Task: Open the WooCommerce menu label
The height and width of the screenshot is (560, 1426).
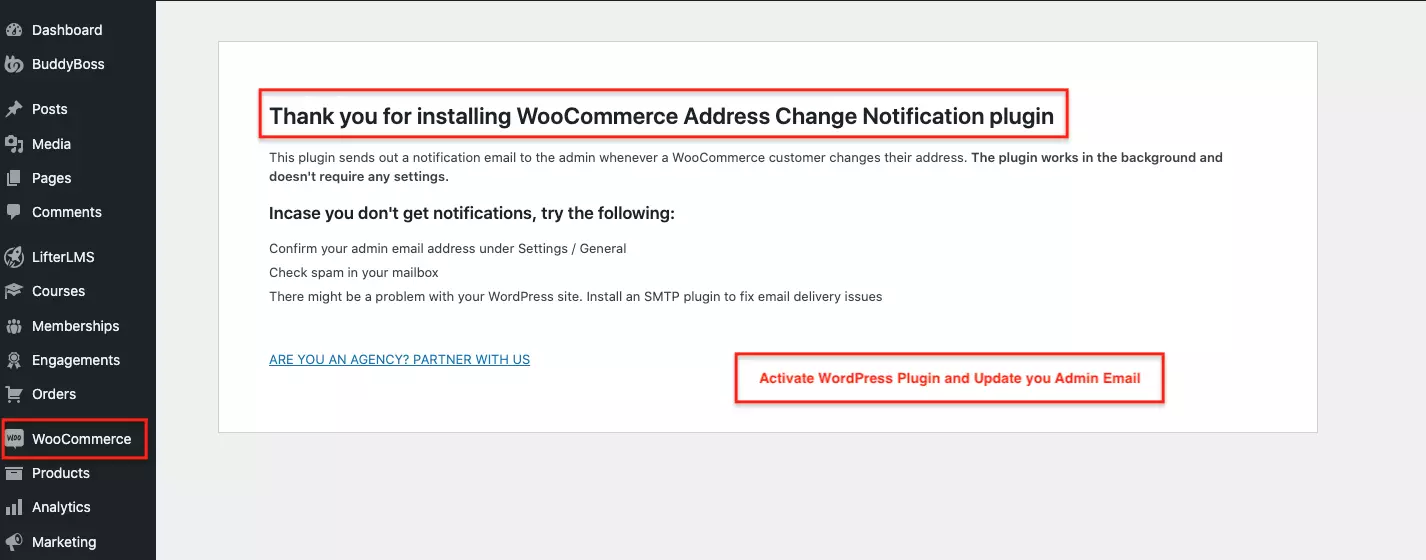Action: 81,439
